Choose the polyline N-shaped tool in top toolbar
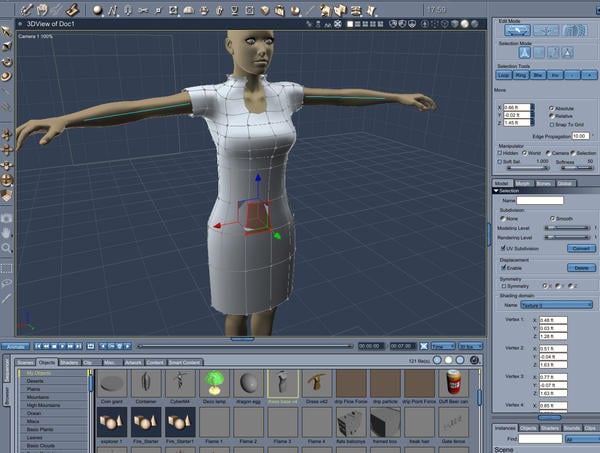 pos(112,10)
